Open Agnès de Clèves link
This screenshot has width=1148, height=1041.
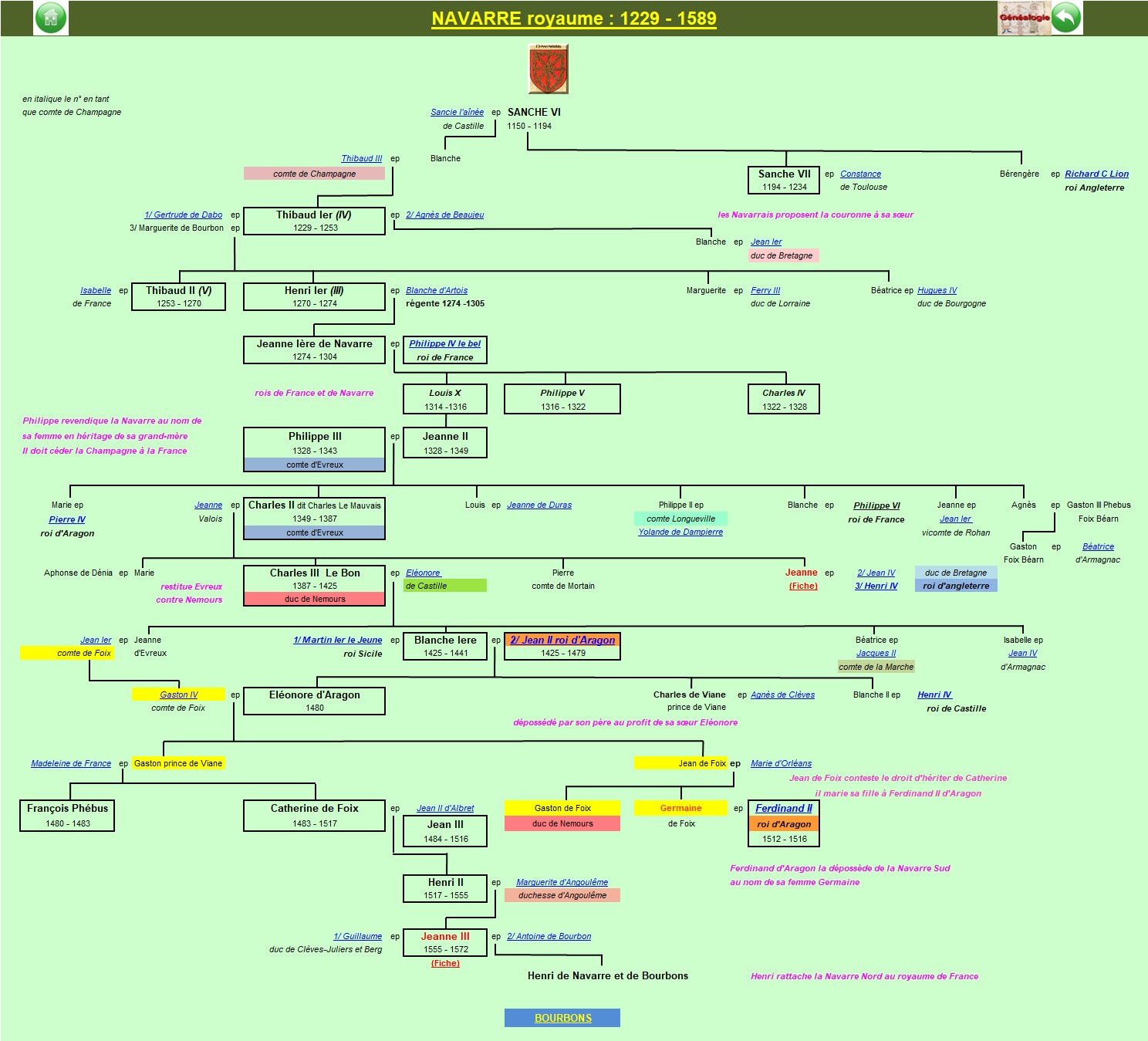pyautogui.click(x=782, y=695)
